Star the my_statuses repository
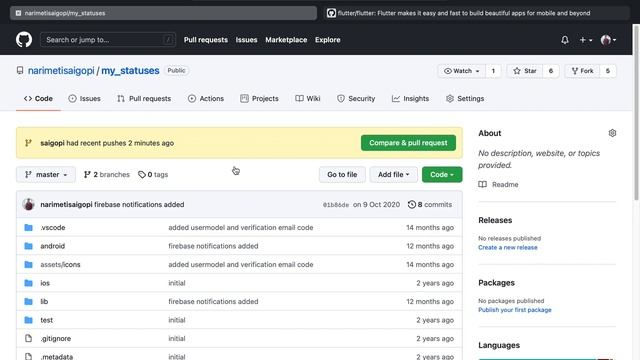This screenshot has width=640, height=360. [x=524, y=71]
